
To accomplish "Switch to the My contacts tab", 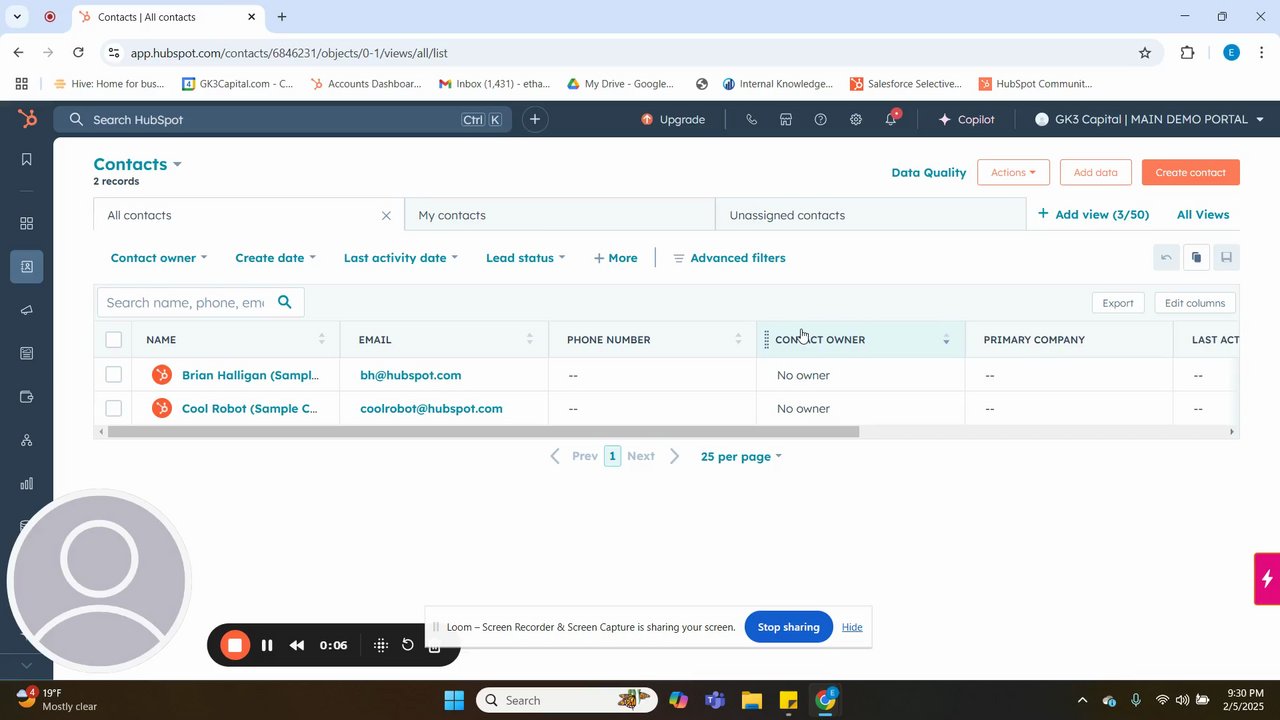I will click(560, 215).
